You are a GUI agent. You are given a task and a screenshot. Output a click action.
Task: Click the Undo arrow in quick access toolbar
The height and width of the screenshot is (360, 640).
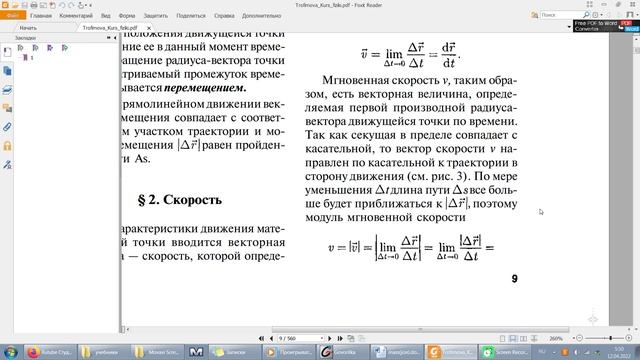coord(62,5)
